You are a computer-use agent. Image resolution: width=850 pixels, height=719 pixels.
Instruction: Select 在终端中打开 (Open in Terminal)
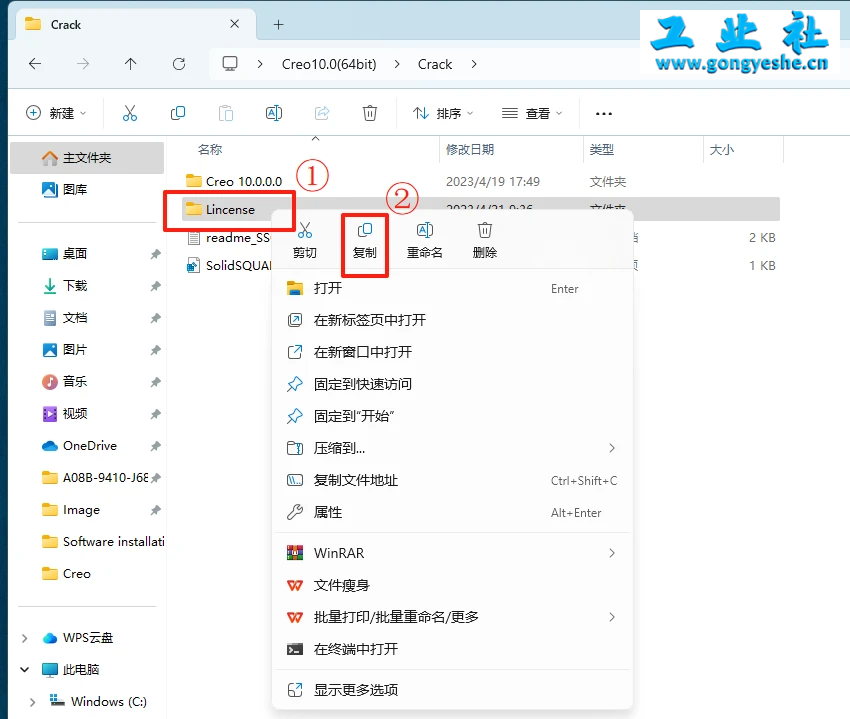(452, 649)
